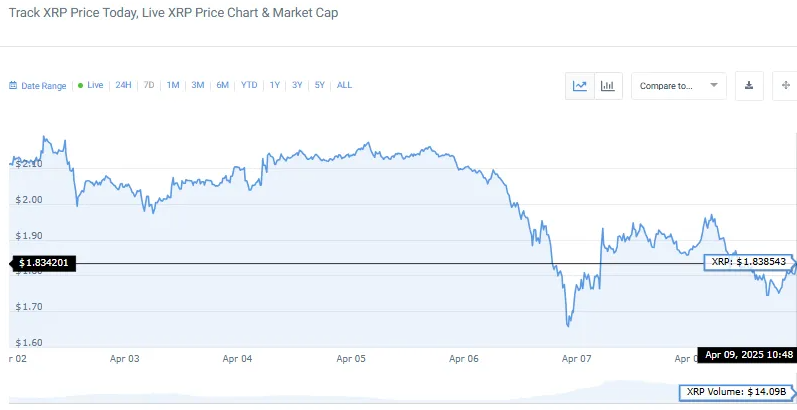The height and width of the screenshot is (410, 797).
Task: Click the fullscreen expand icon
Action: 785,86
